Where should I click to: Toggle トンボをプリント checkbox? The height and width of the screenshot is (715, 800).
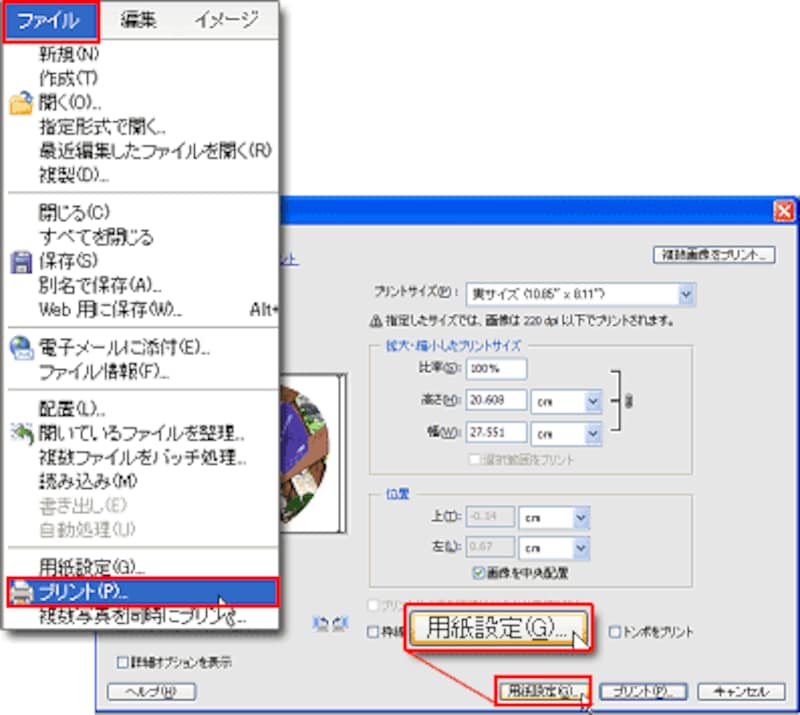[615, 632]
